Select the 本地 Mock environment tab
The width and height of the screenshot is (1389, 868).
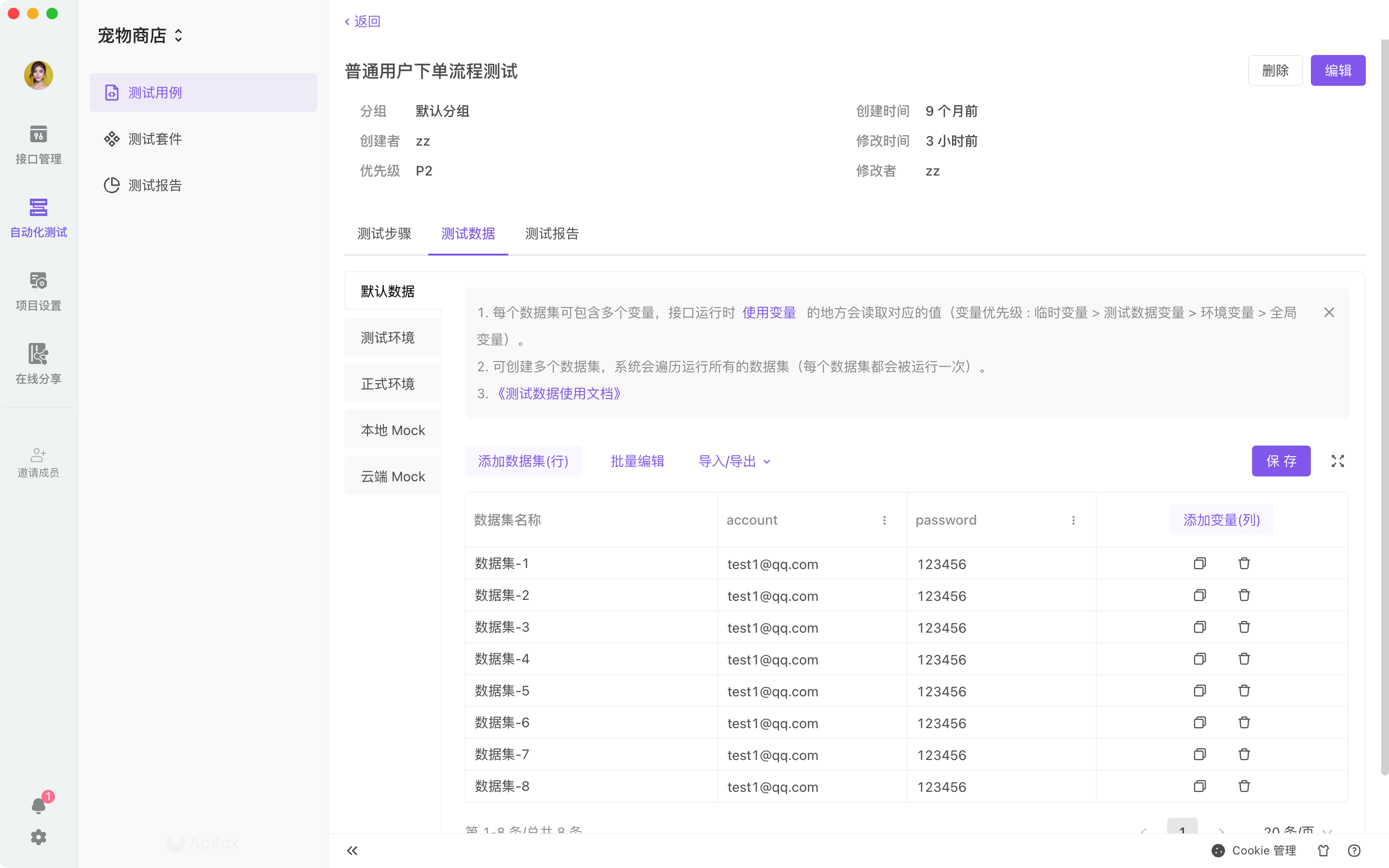(393, 430)
